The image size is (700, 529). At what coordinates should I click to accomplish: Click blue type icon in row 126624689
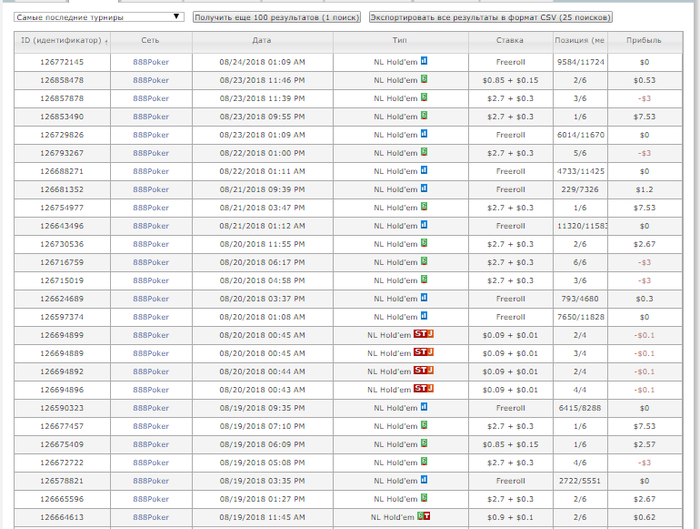(424, 298)
